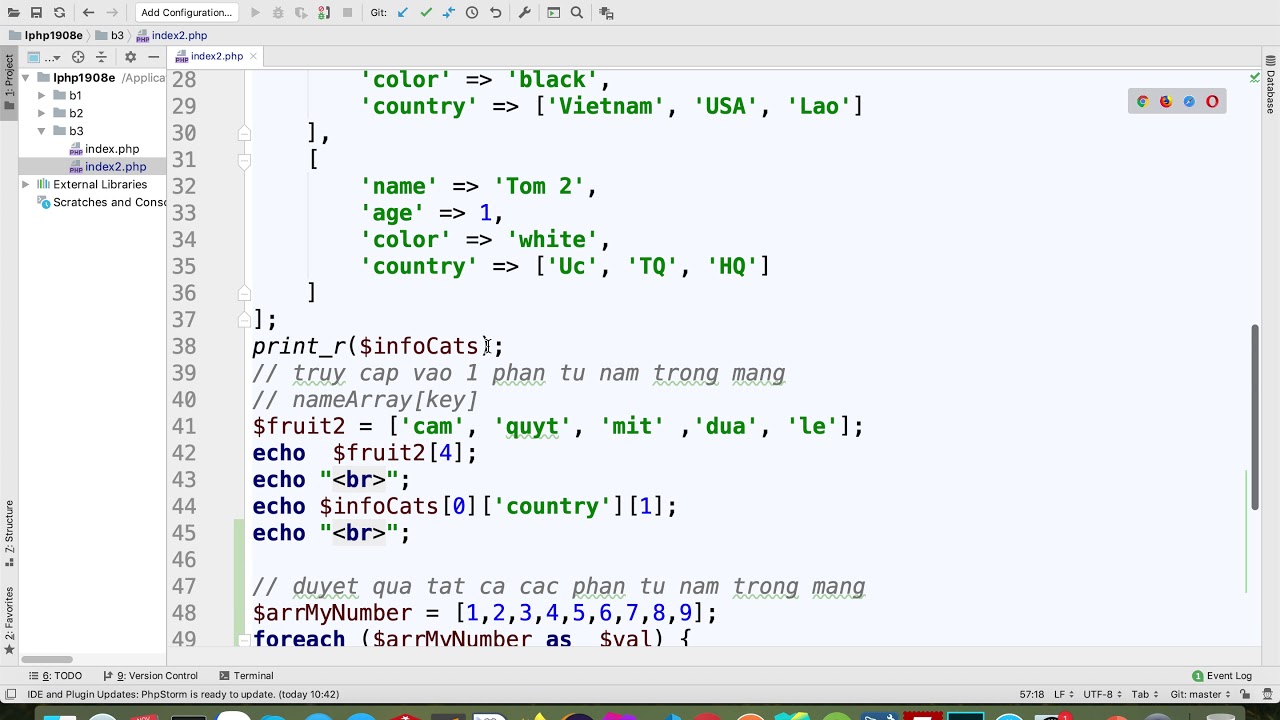This screenshot has height=720, width=1280.
Task: Collapse code fold marker at line 36
Action: coord(243,293)
